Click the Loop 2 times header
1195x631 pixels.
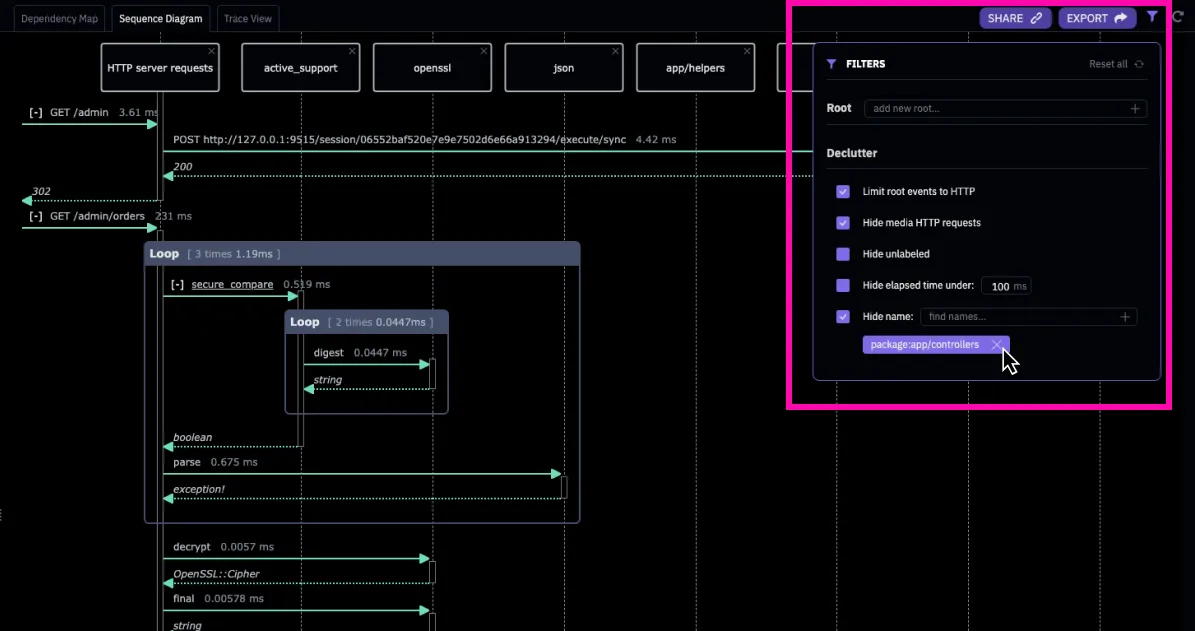point(367,322)
